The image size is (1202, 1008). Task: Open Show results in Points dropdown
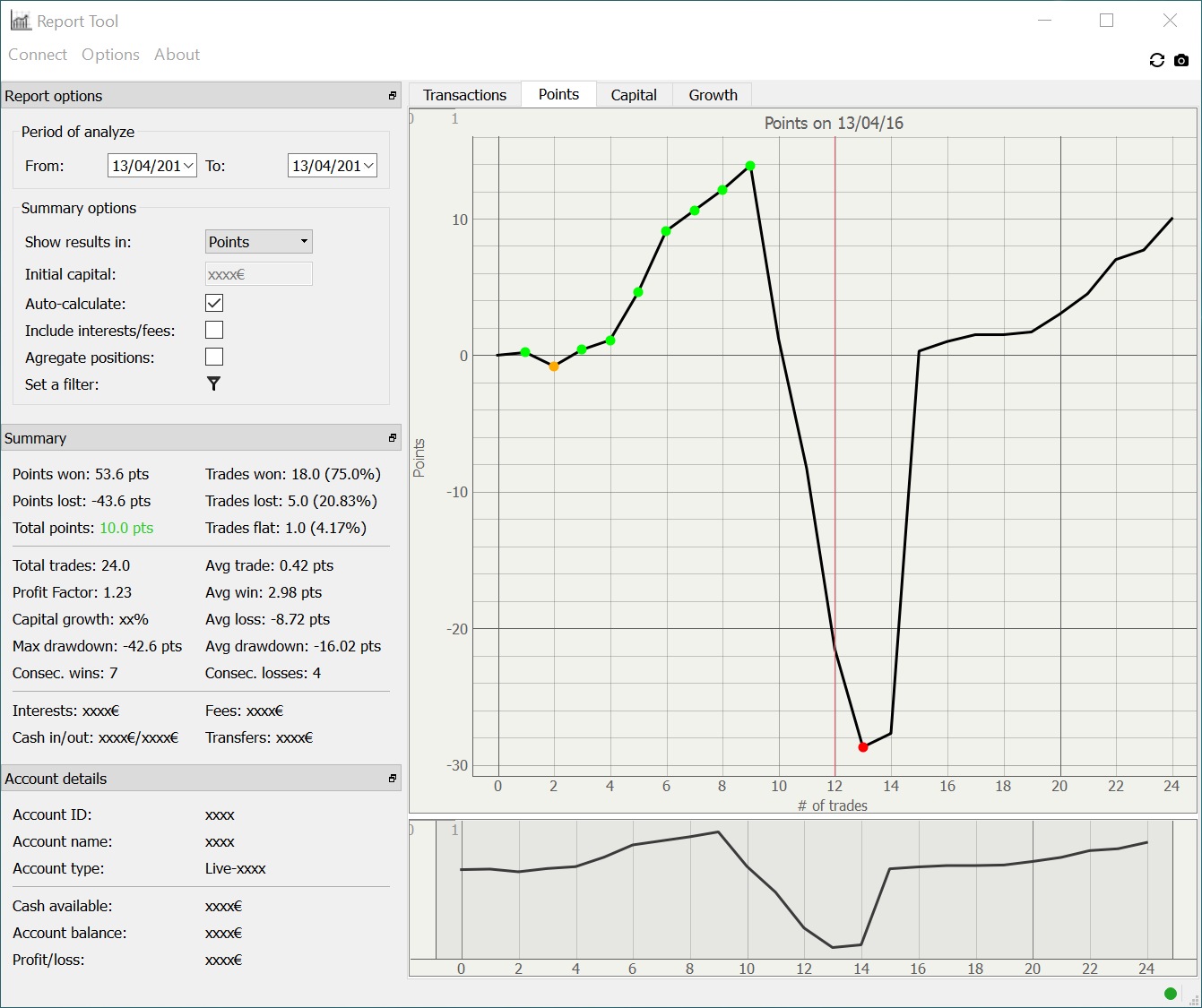(x=259, y=242)
